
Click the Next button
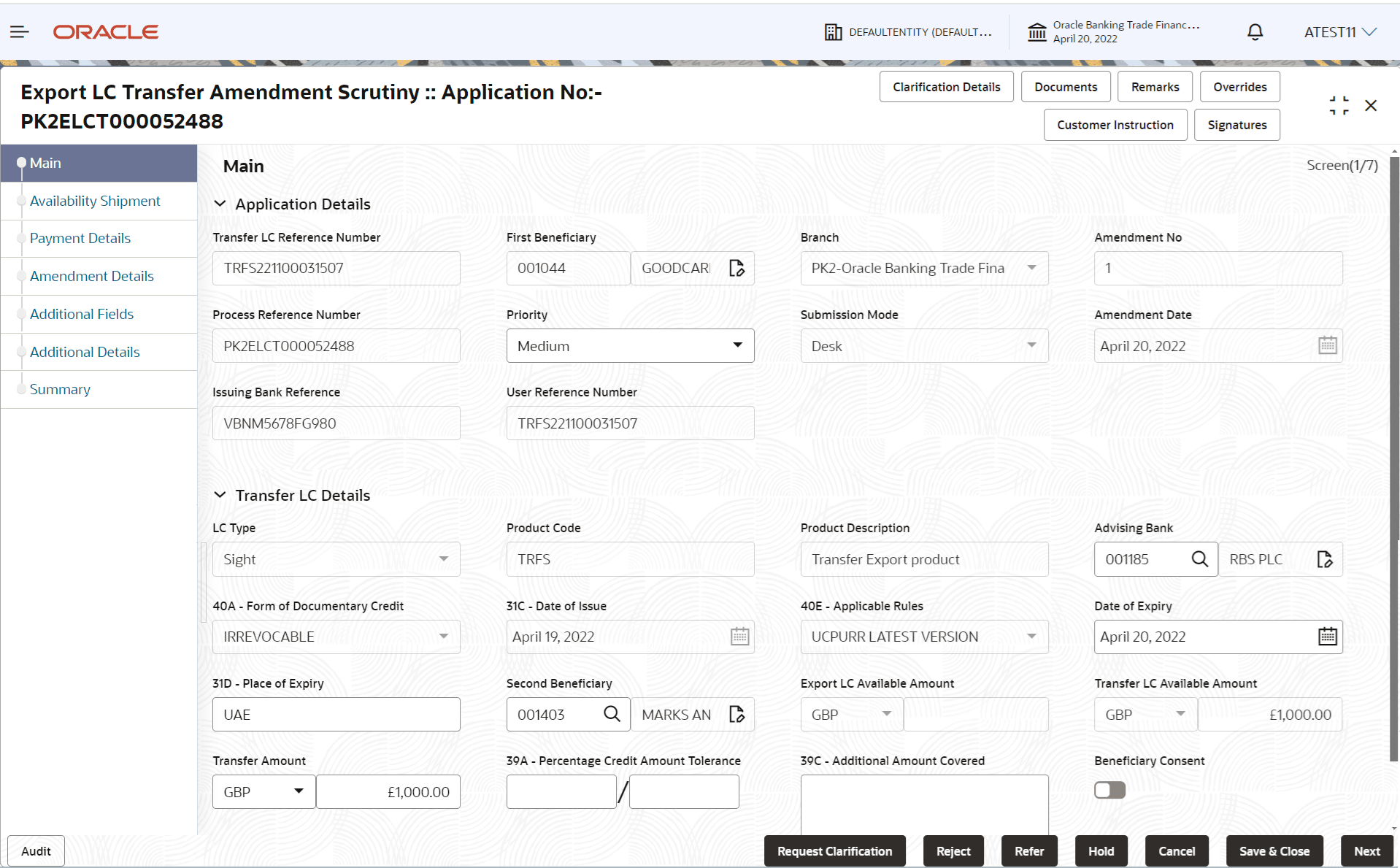pos(1366,850)
